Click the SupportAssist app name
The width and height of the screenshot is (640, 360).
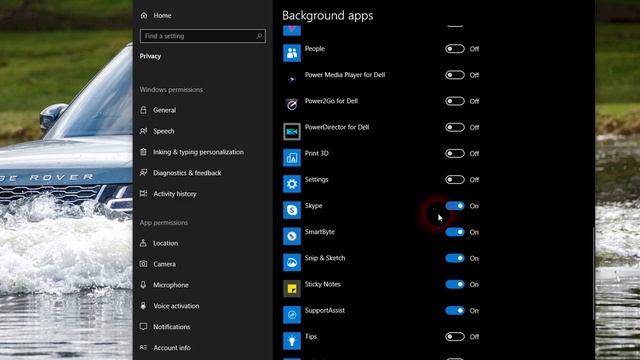click(324, 311)
